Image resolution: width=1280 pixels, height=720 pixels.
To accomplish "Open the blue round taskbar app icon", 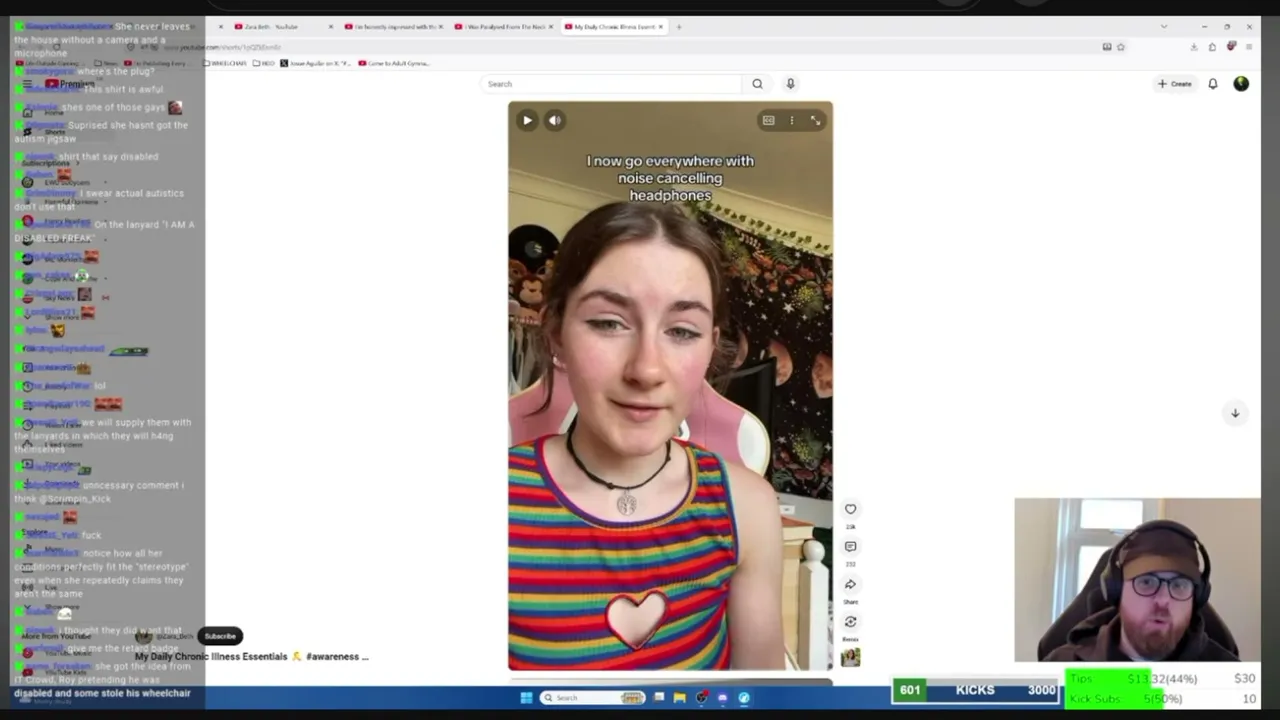I will (744, 698).
